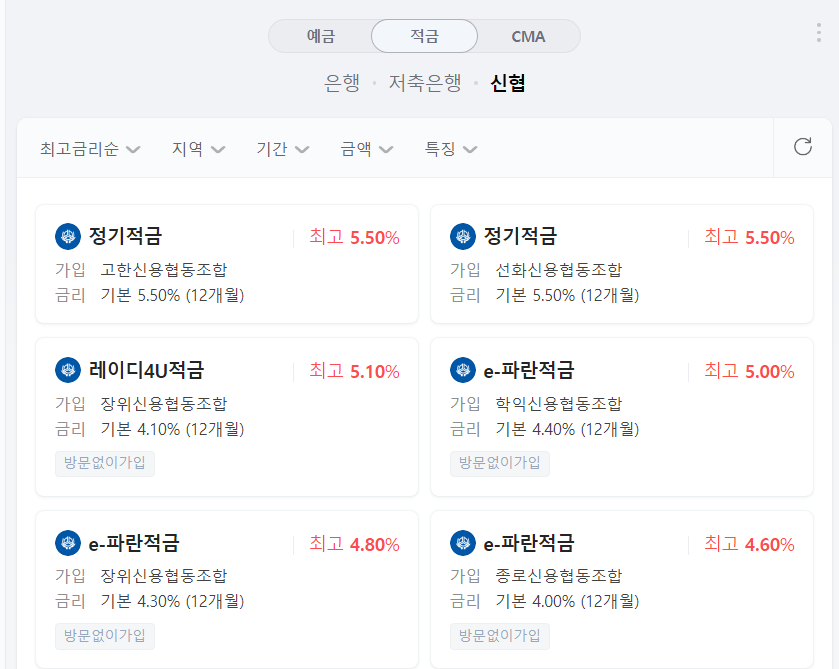The height and width of the screenshot is (669, 839).
Task: Click the 학익신용협동조합 name
Action: click(559, 403)
